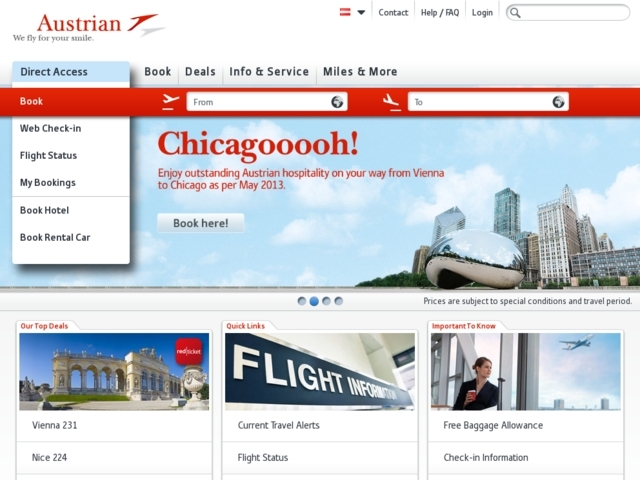This screenshot has width=640, height=480.
Task: Click the search magnifier icon
Action: click(x=515, y=13)
